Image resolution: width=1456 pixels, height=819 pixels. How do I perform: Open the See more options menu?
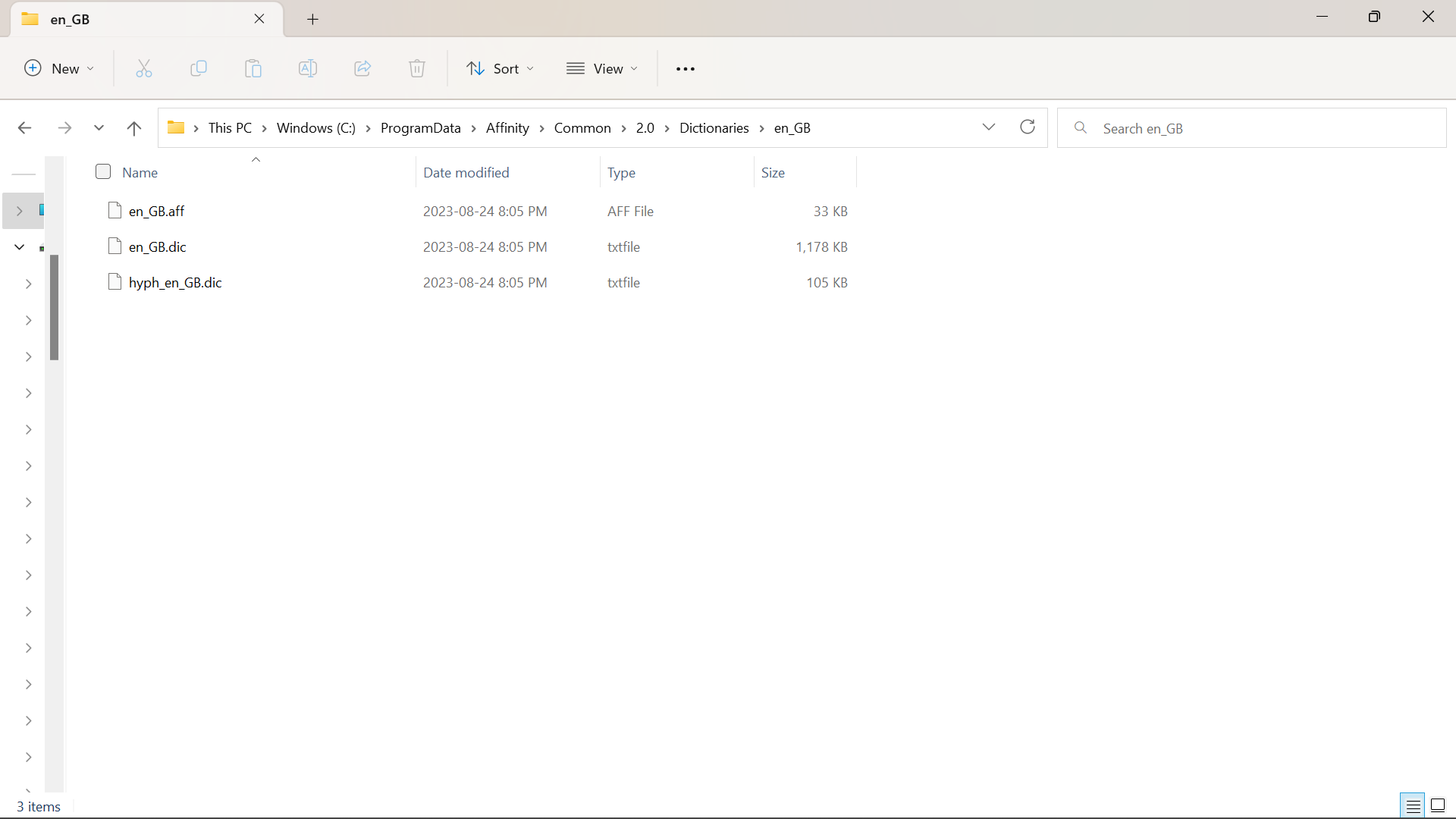click(x=686, y=69)
